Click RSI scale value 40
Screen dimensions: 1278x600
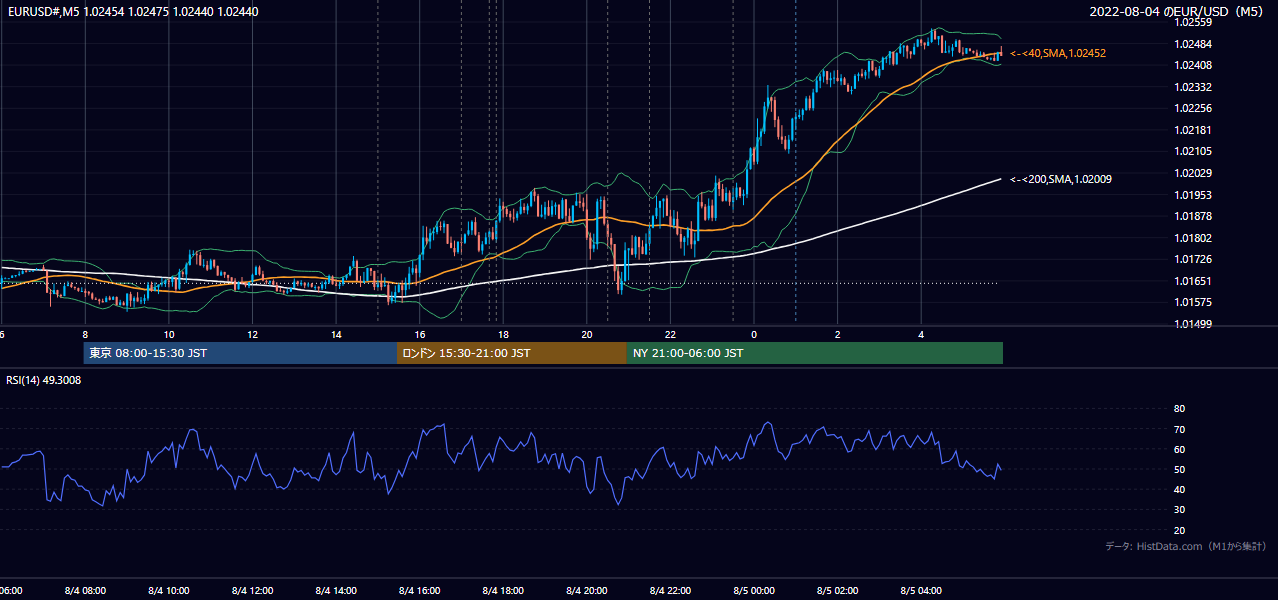(x=1179, y=490)
